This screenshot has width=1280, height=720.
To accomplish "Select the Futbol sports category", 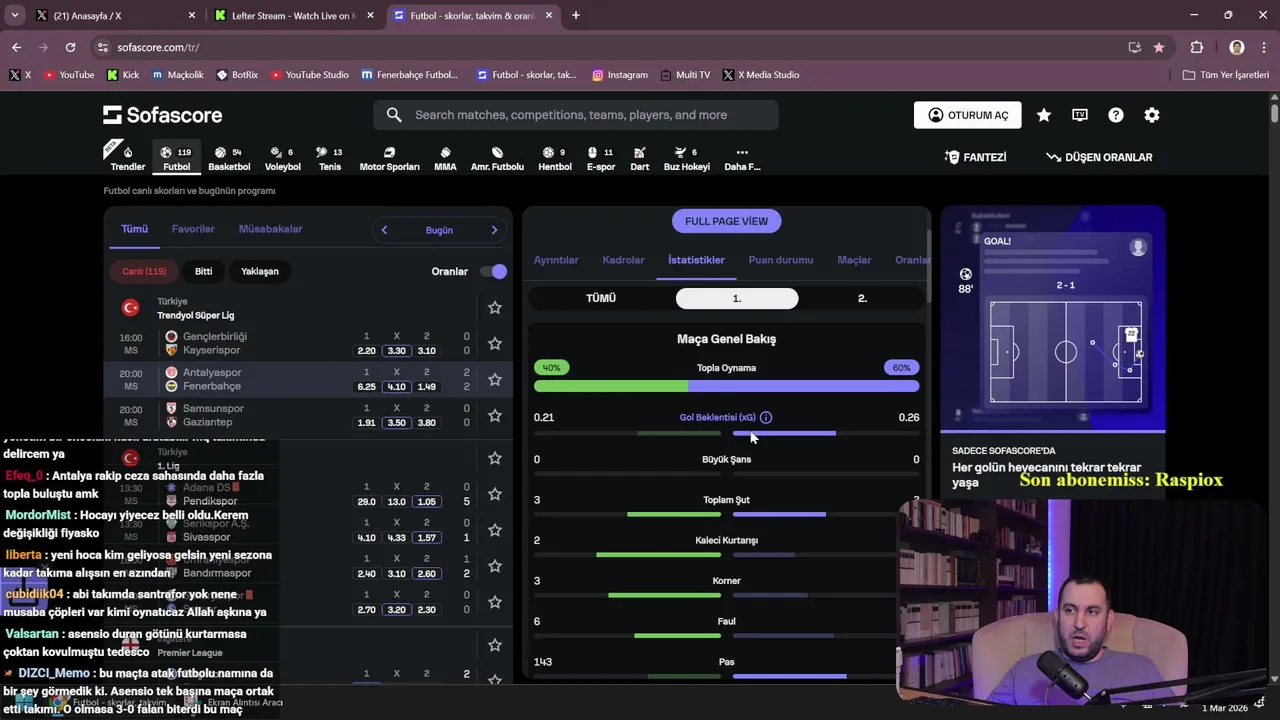I will (x=177, y=158).
